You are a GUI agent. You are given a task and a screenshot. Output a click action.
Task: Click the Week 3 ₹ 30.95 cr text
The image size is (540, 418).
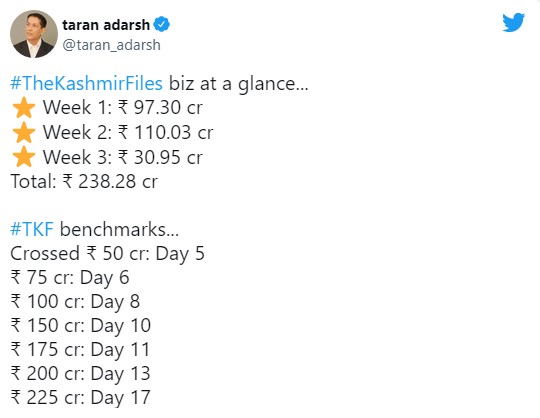pos(123,157)
